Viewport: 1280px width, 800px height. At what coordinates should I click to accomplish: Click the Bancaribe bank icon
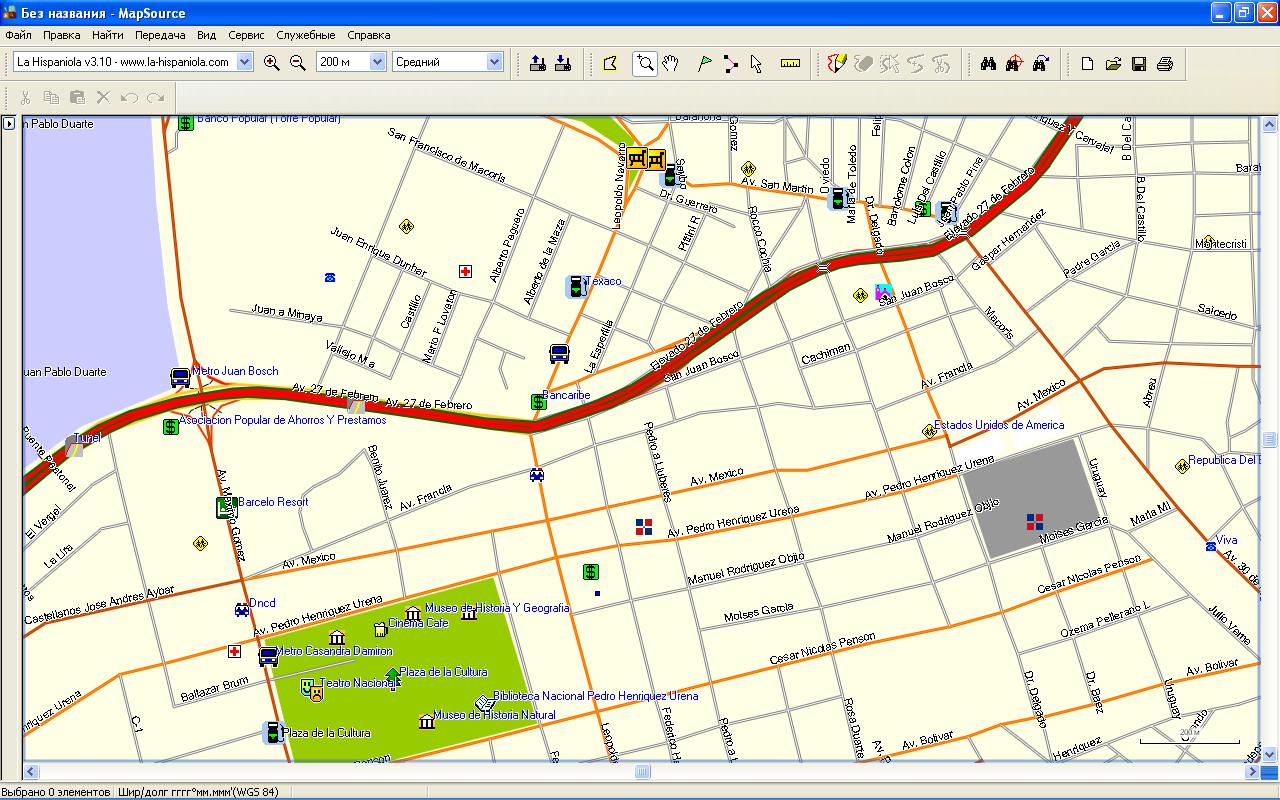coord(538,402)
